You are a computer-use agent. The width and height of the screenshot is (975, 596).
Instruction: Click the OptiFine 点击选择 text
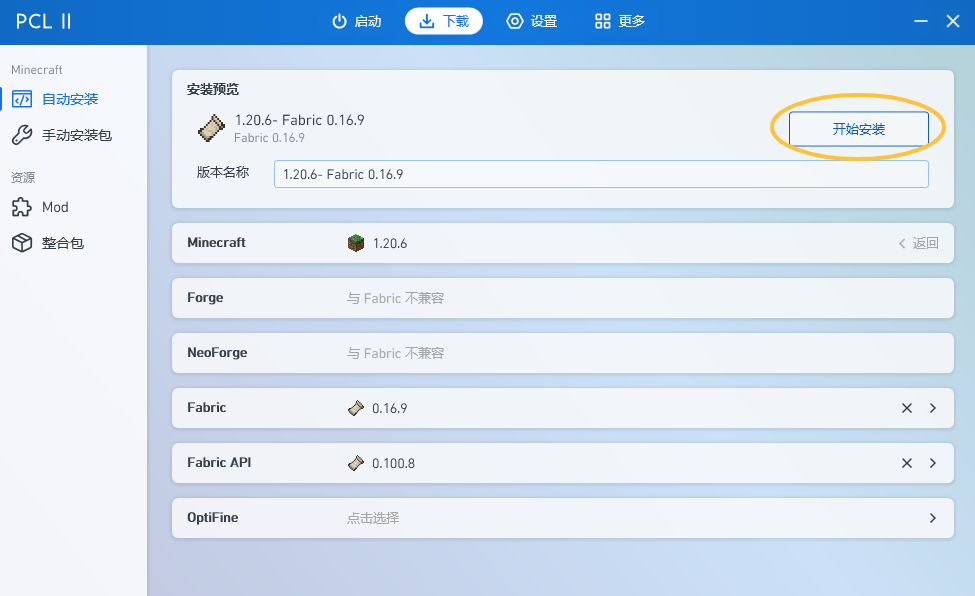pyautogui.click(x=373, y=518)
